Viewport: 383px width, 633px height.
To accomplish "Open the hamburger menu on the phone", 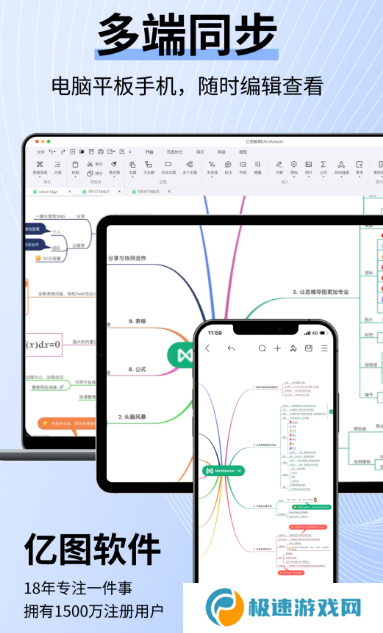I will pyautogui.click(x=324, y=348).
